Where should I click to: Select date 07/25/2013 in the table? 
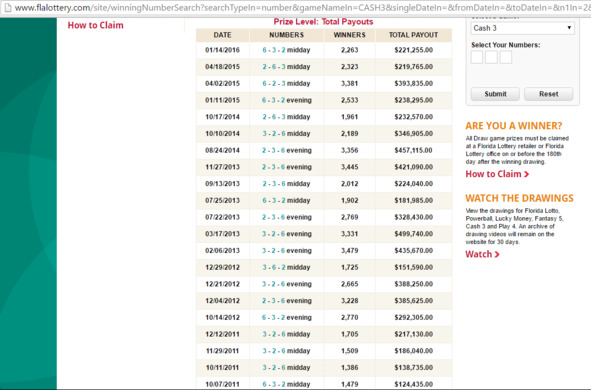tap(222, 200)
